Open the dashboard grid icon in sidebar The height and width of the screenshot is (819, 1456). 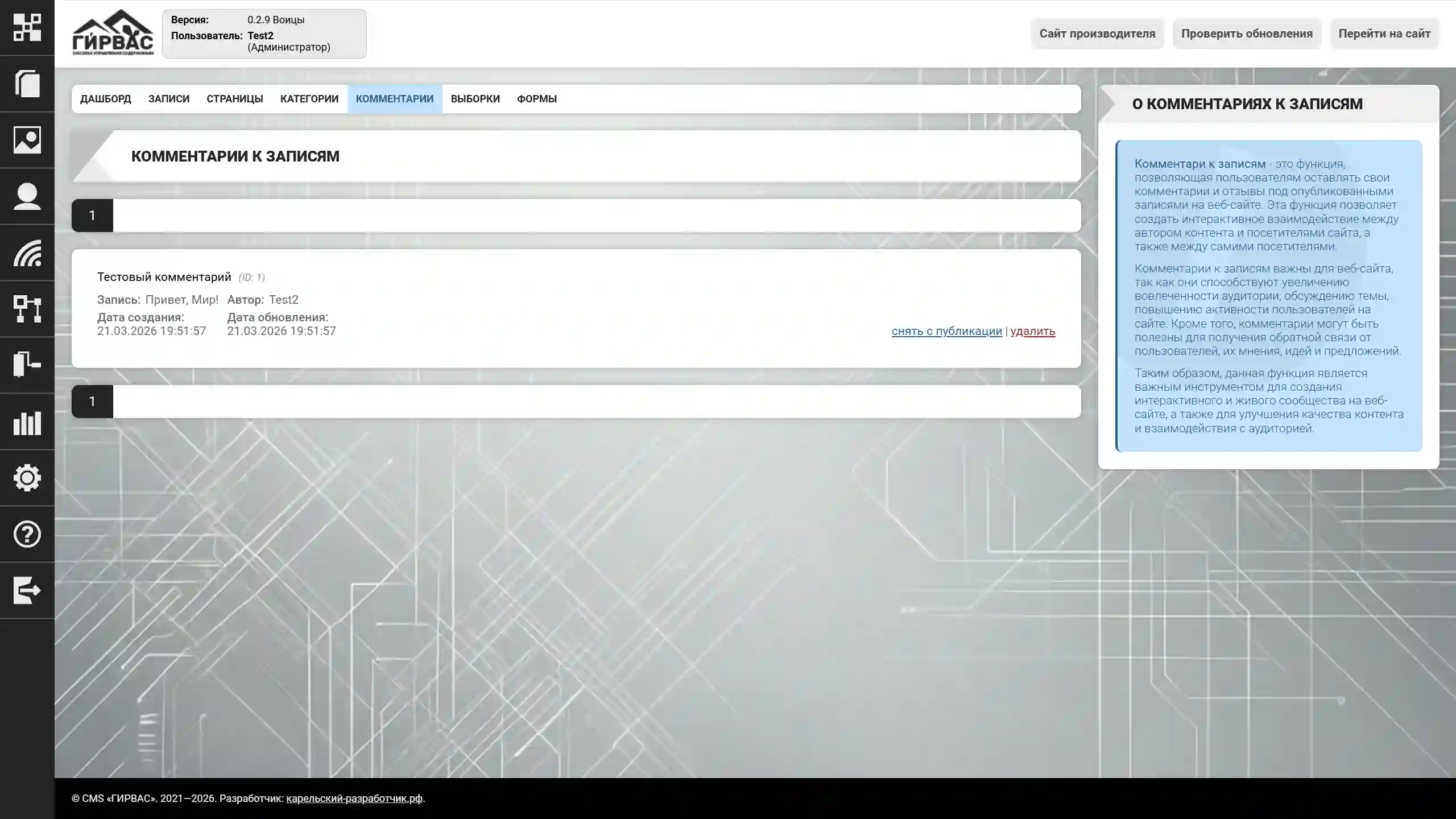point(27,27)
